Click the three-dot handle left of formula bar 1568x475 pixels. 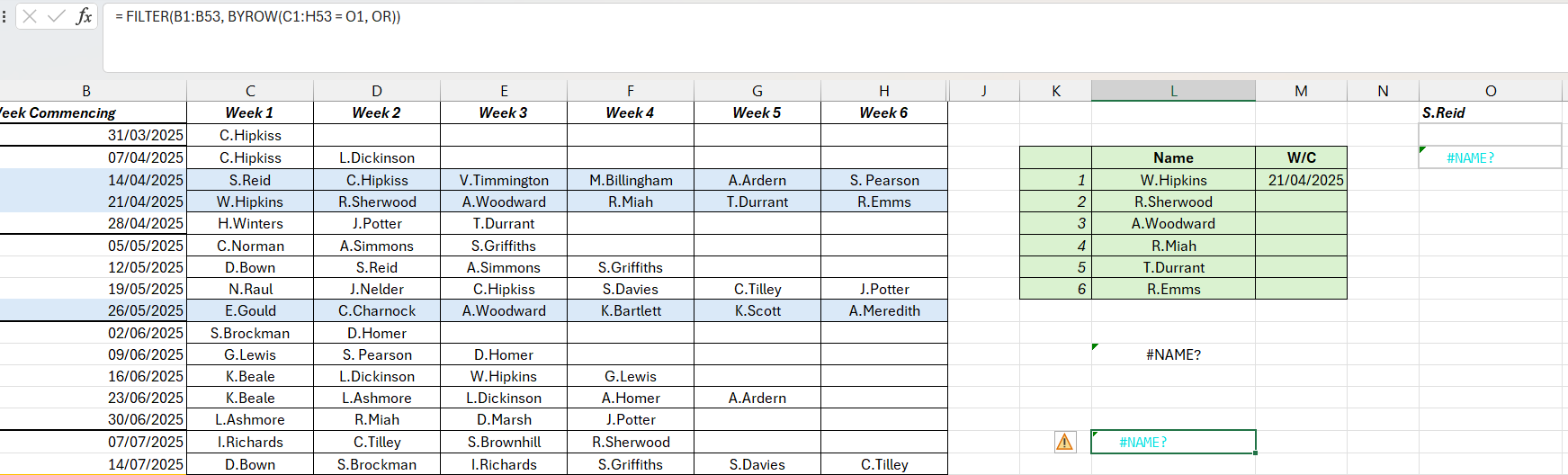[x=4, y=16]
